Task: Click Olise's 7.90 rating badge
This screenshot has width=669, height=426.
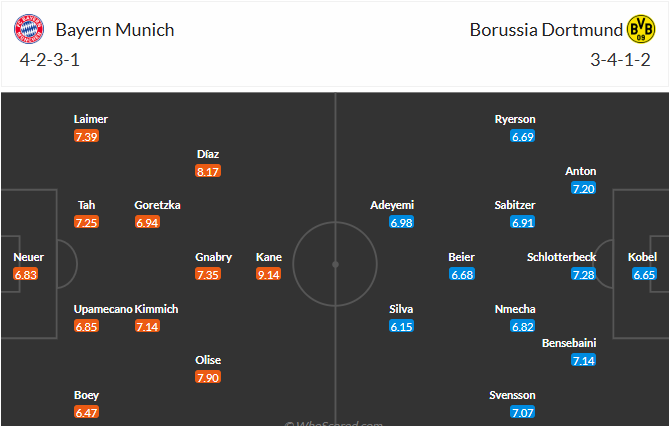Action: click(x=208, y=377)
